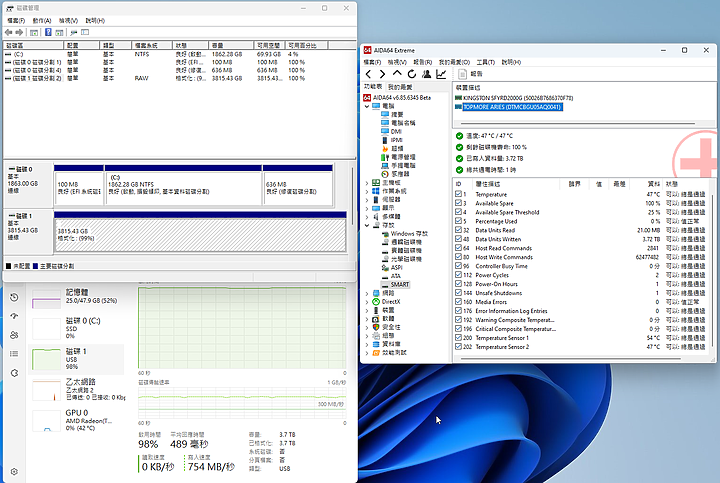Click the Capacity column header in Disk Management
Viewport: 720px width, 483px height.
tap(231, 45)
